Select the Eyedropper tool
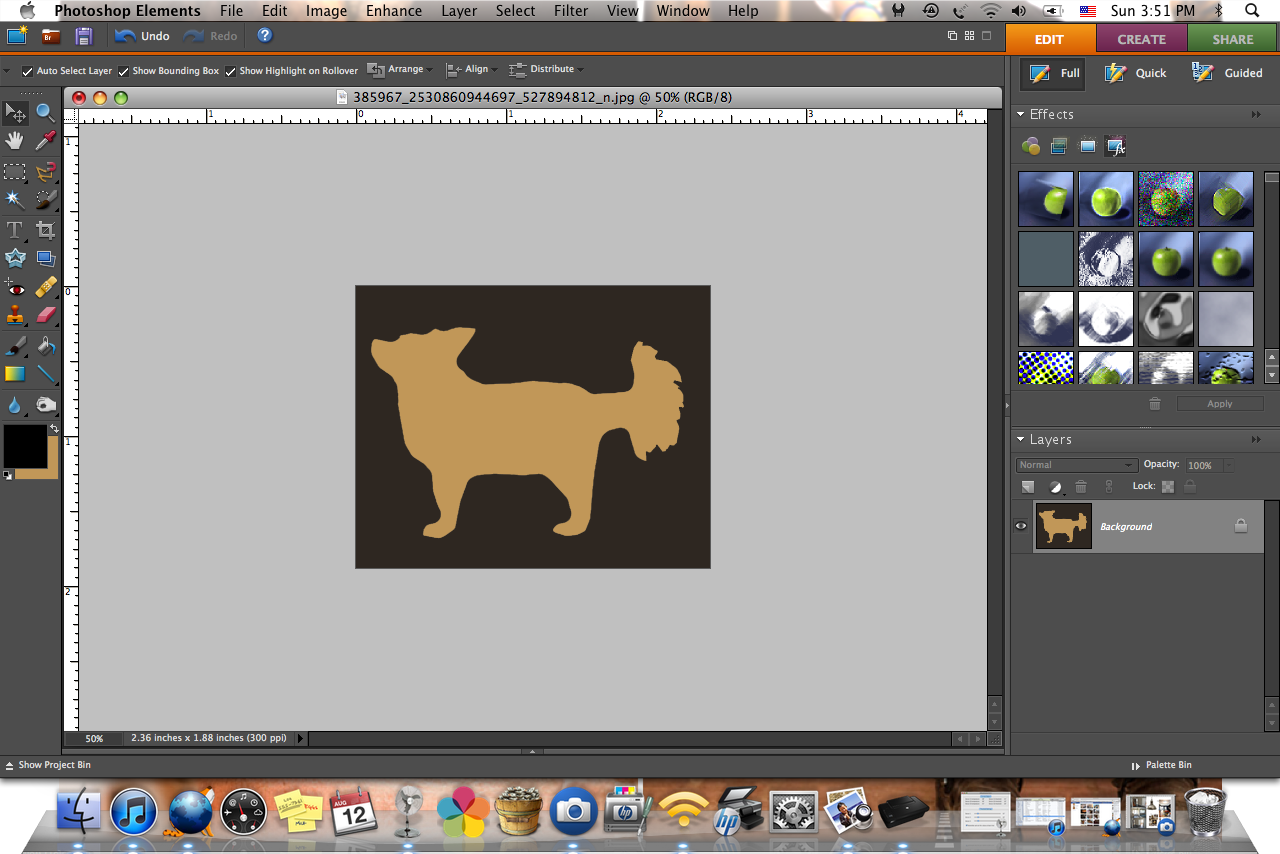1280x854 pixels. coord(46,141)
